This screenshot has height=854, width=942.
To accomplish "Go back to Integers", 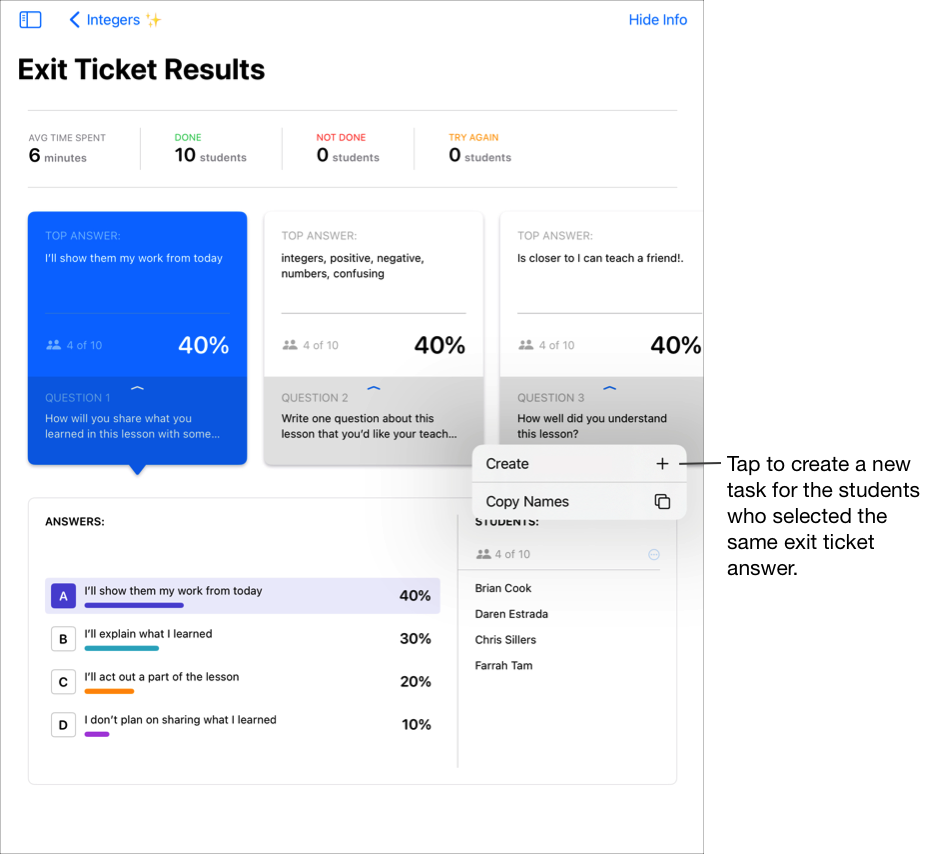I will (112, 20).
